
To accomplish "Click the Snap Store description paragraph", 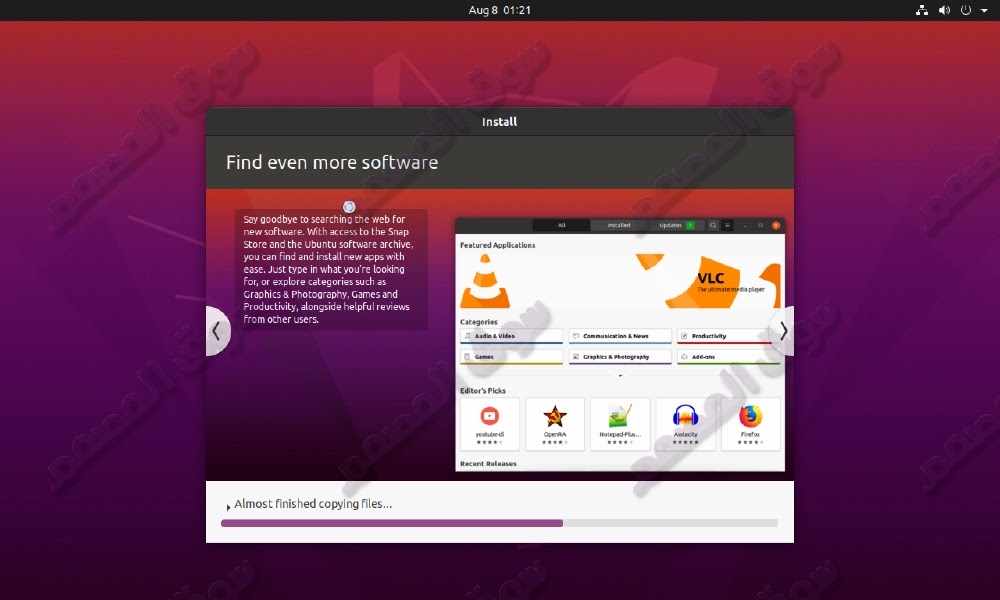I will pyautogui.click(x=328, y=269).
